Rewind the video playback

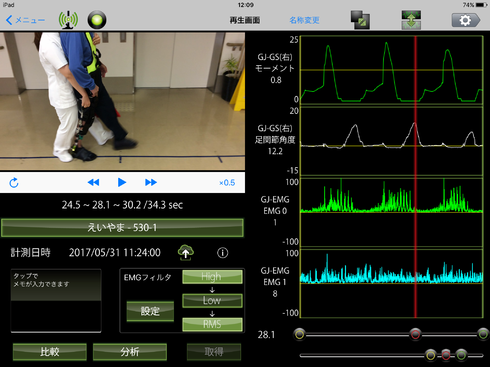coord(93,182)
